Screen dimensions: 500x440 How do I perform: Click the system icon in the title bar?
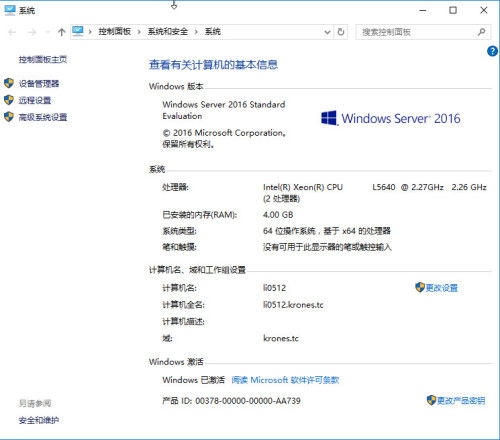tap(10, 10)
